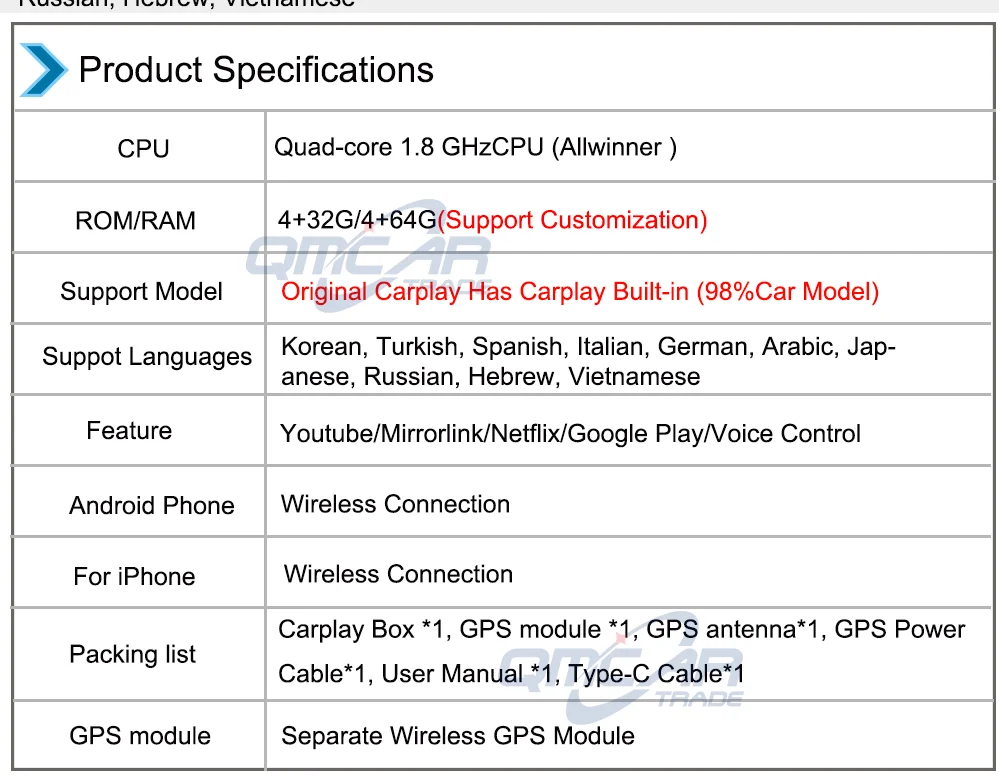
Task: Click the 4+32G/4+64G memory value
Action: tap(357, 220)
